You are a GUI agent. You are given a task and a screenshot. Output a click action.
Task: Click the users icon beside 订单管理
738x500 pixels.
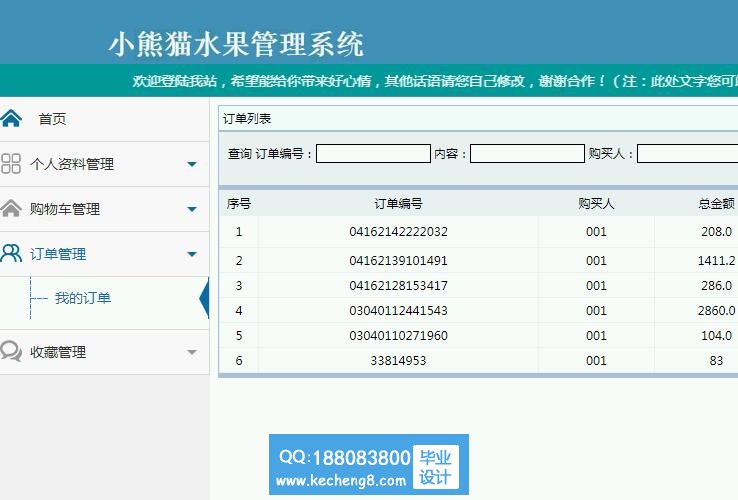point(11,253)
